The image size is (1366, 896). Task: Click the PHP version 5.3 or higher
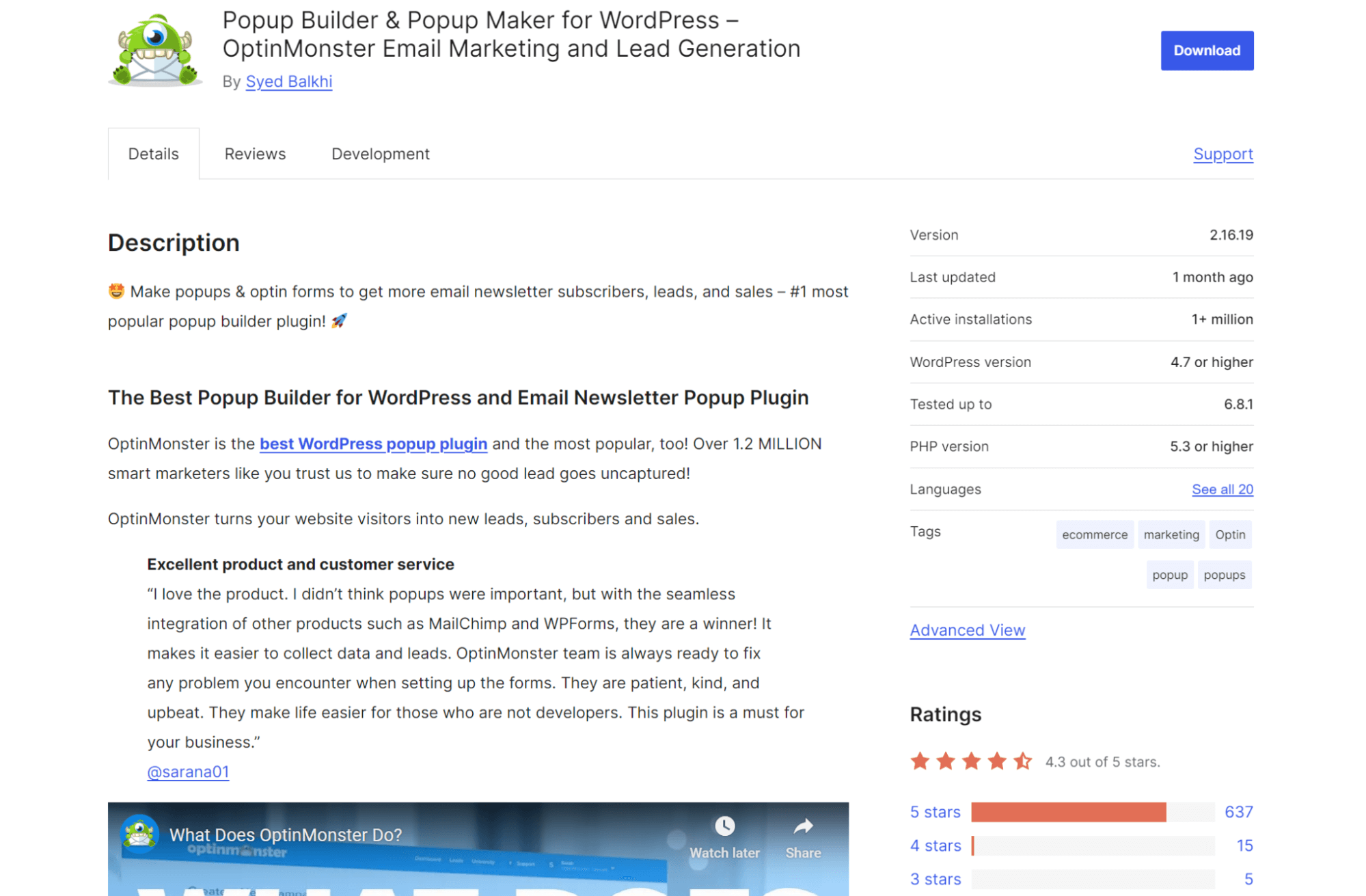coord(1212,447)
